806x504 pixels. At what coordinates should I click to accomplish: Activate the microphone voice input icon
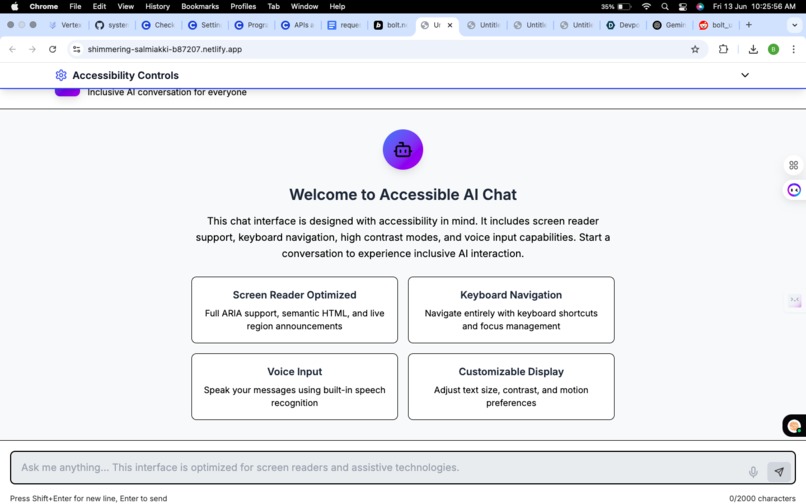click(x=753, y=472)
